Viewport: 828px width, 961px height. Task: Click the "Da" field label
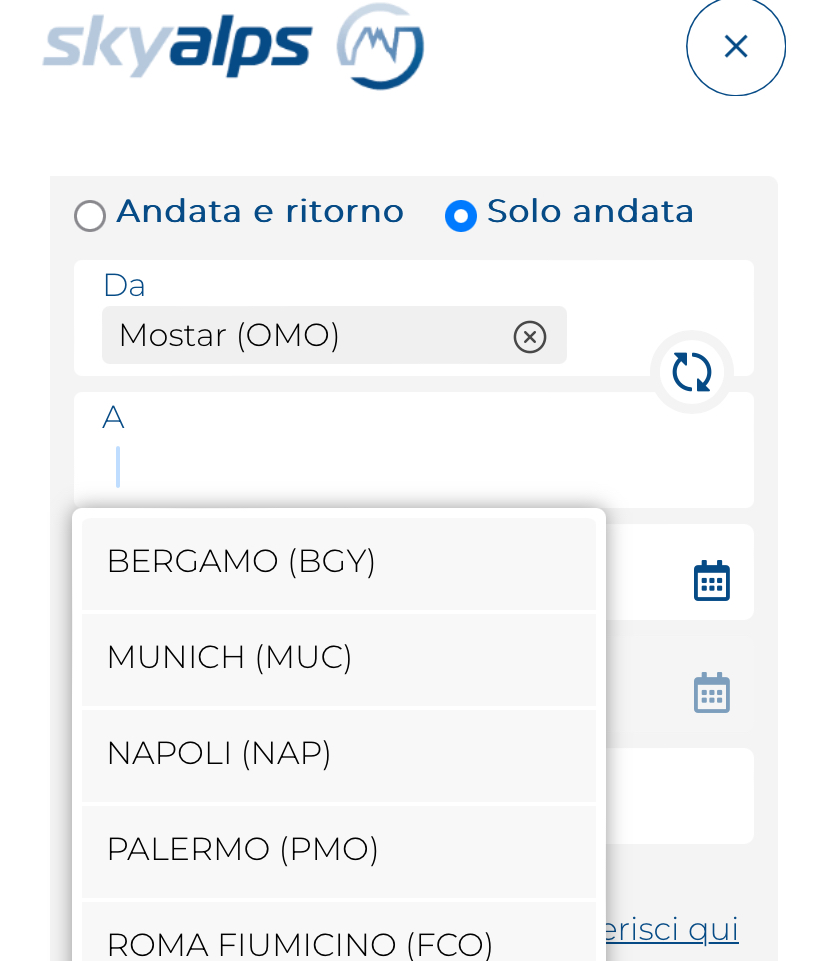coord(124,286)
